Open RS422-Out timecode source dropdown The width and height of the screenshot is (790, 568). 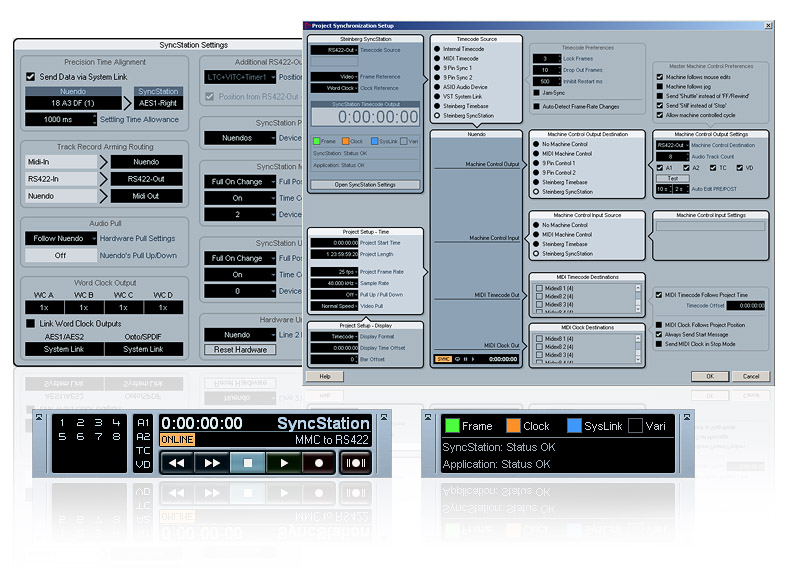click(335, 50)
